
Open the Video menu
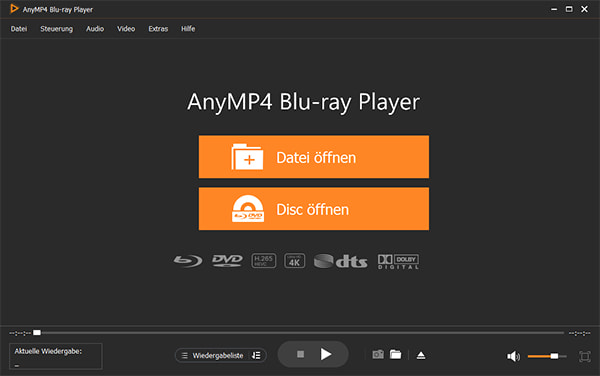126,29
